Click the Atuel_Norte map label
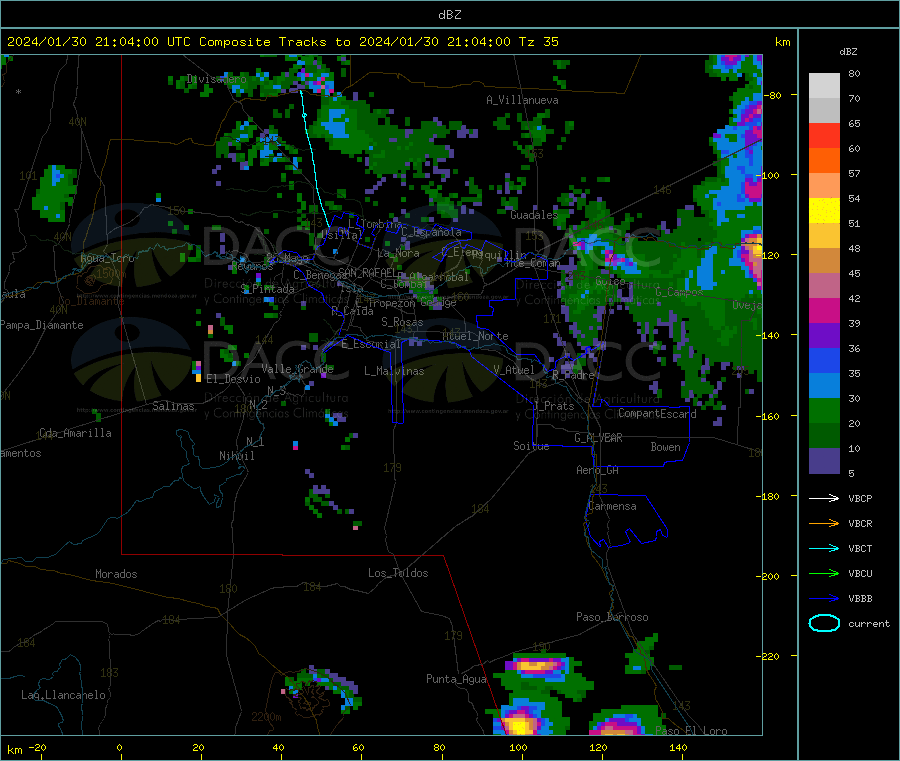The width and height of the screenshot is (900, 761). click(475, 336)
